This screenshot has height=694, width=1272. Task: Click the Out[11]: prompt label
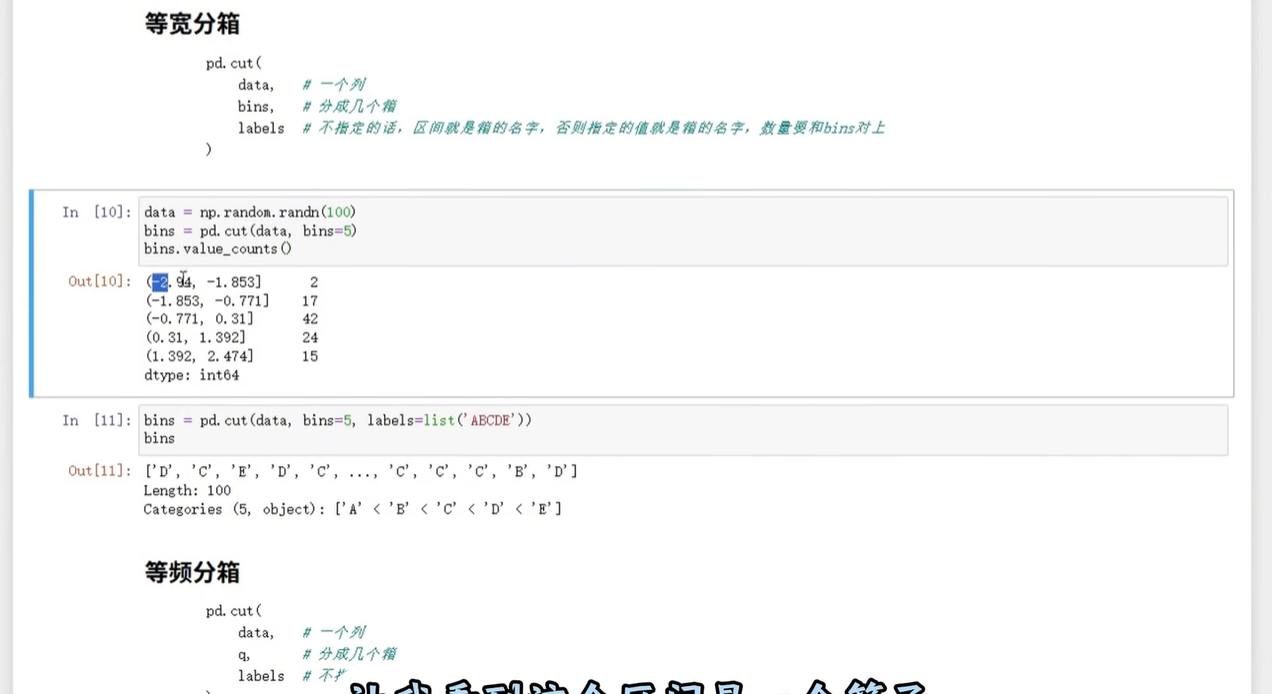pyautogui.click(x=99, y=470)
